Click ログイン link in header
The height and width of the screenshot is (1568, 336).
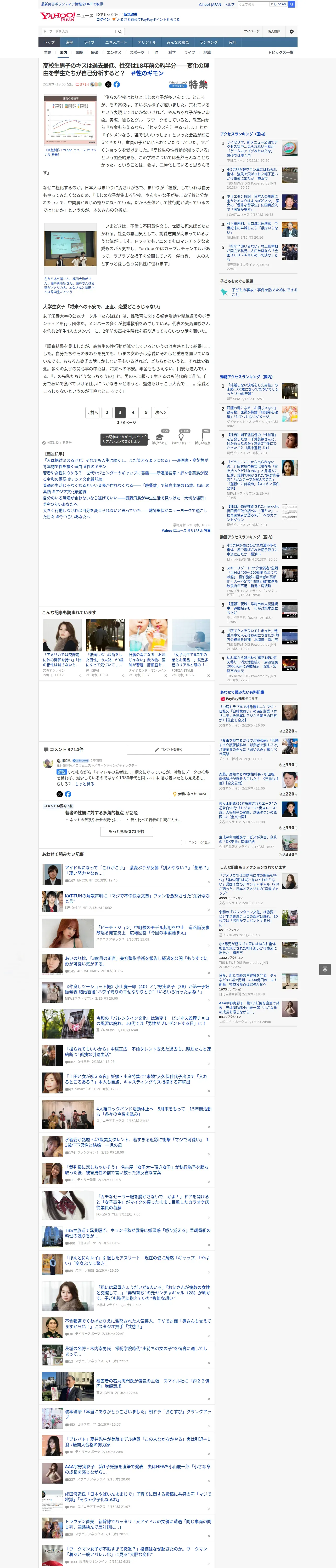103,20
